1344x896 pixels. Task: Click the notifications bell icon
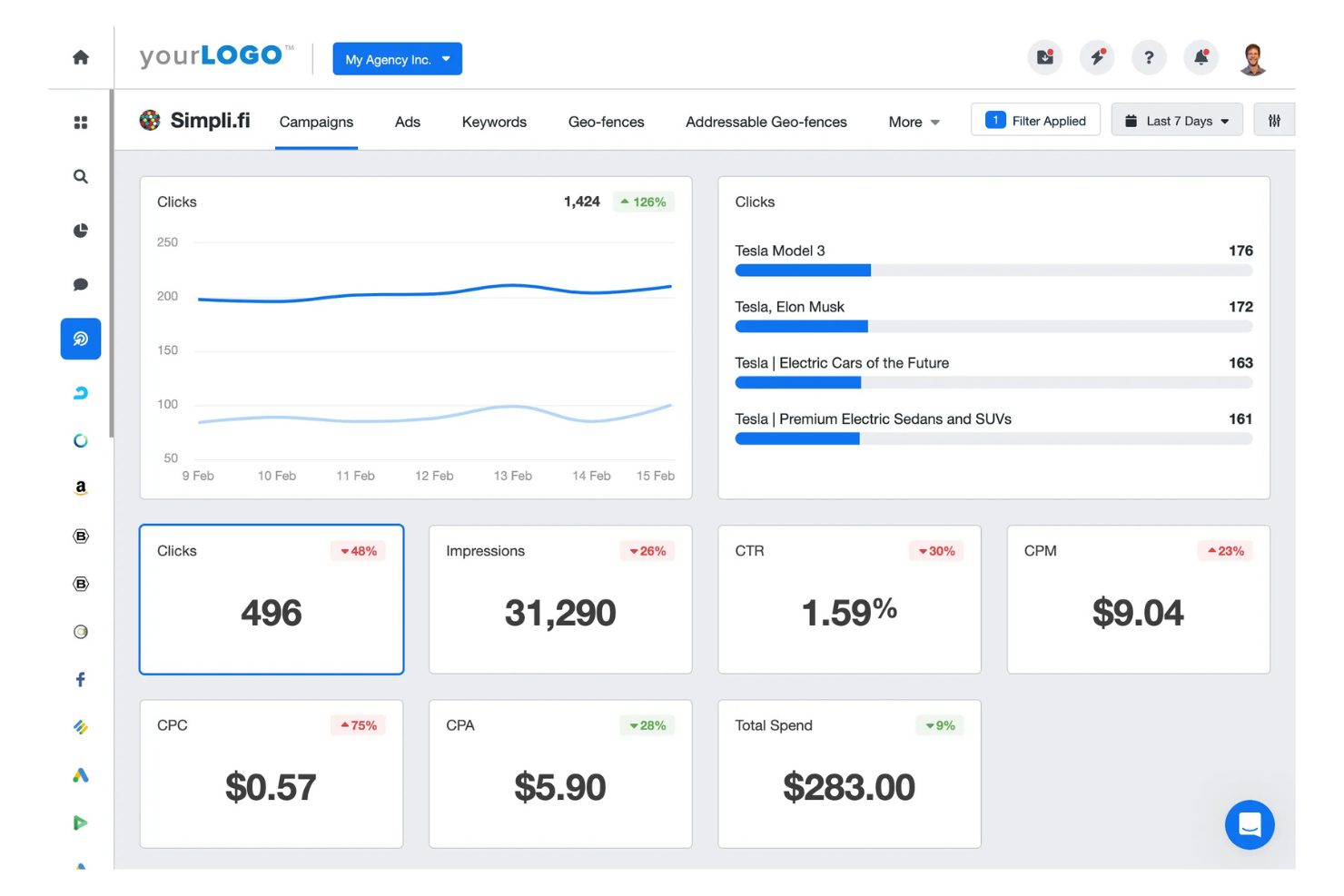pos(1201,57)
